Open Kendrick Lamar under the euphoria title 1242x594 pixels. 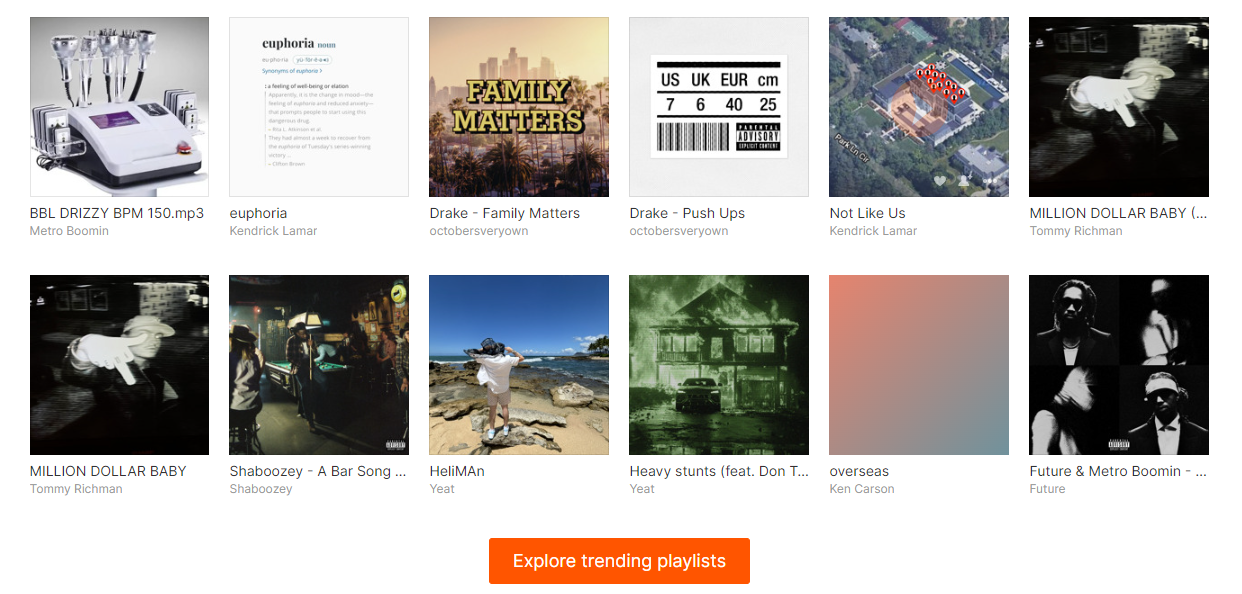pos(273,231)
